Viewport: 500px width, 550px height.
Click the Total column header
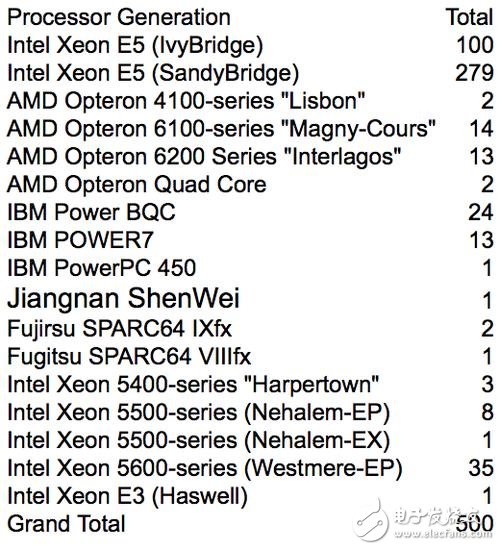click(x=469, y=17)
